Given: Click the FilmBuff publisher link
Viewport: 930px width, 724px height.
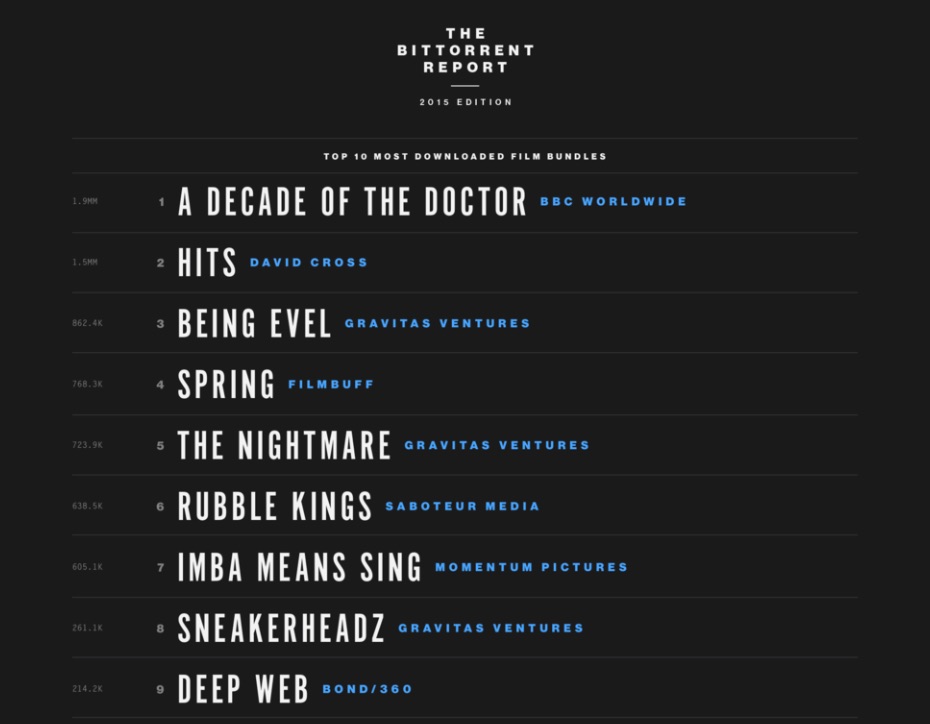Looking at the screenshot, I should pos(331,385).
